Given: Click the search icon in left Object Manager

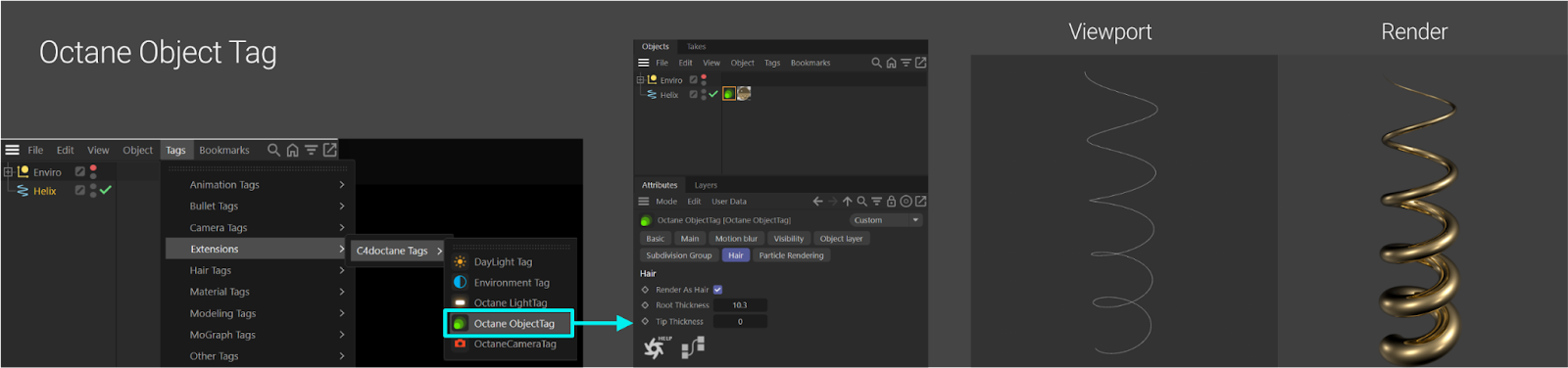Looking at the screenshot, I should tap(273, 150).
